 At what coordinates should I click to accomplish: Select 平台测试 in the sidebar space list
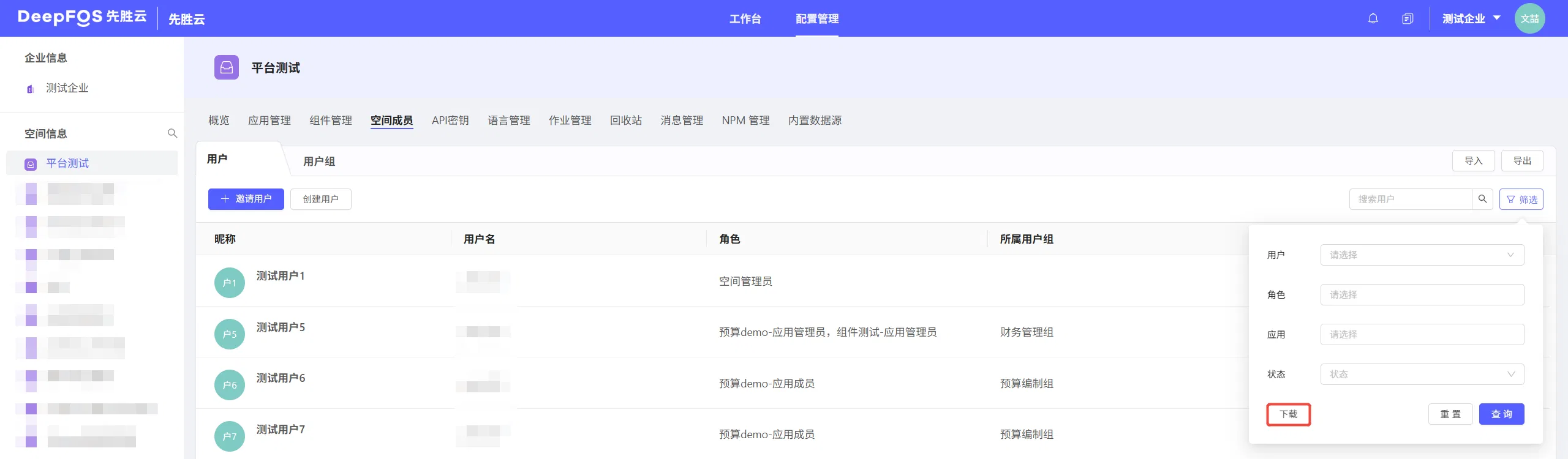tap(92, 163)
